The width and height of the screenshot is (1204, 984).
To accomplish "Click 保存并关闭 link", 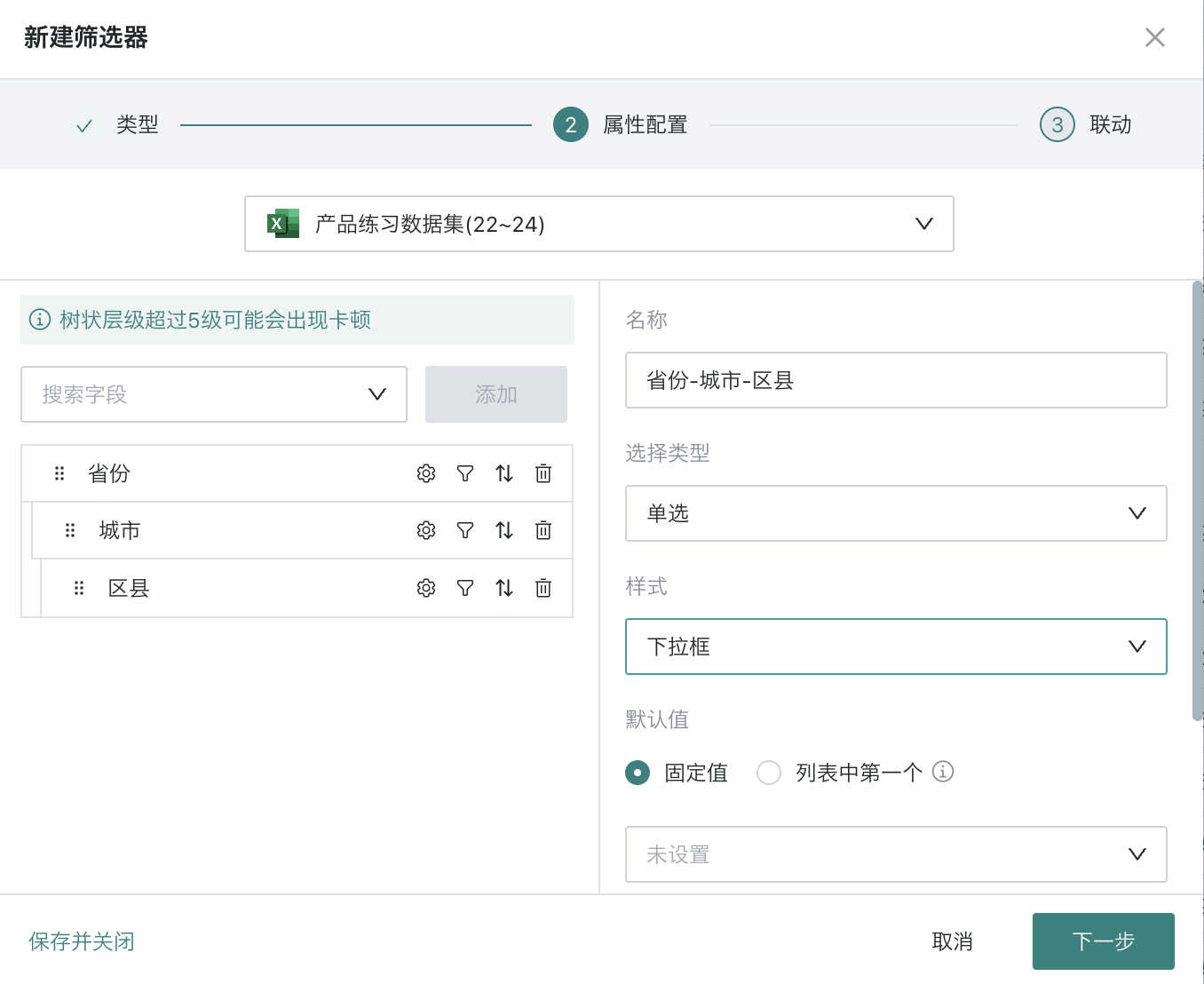I will pyautogui.click(x=82, y=941).
